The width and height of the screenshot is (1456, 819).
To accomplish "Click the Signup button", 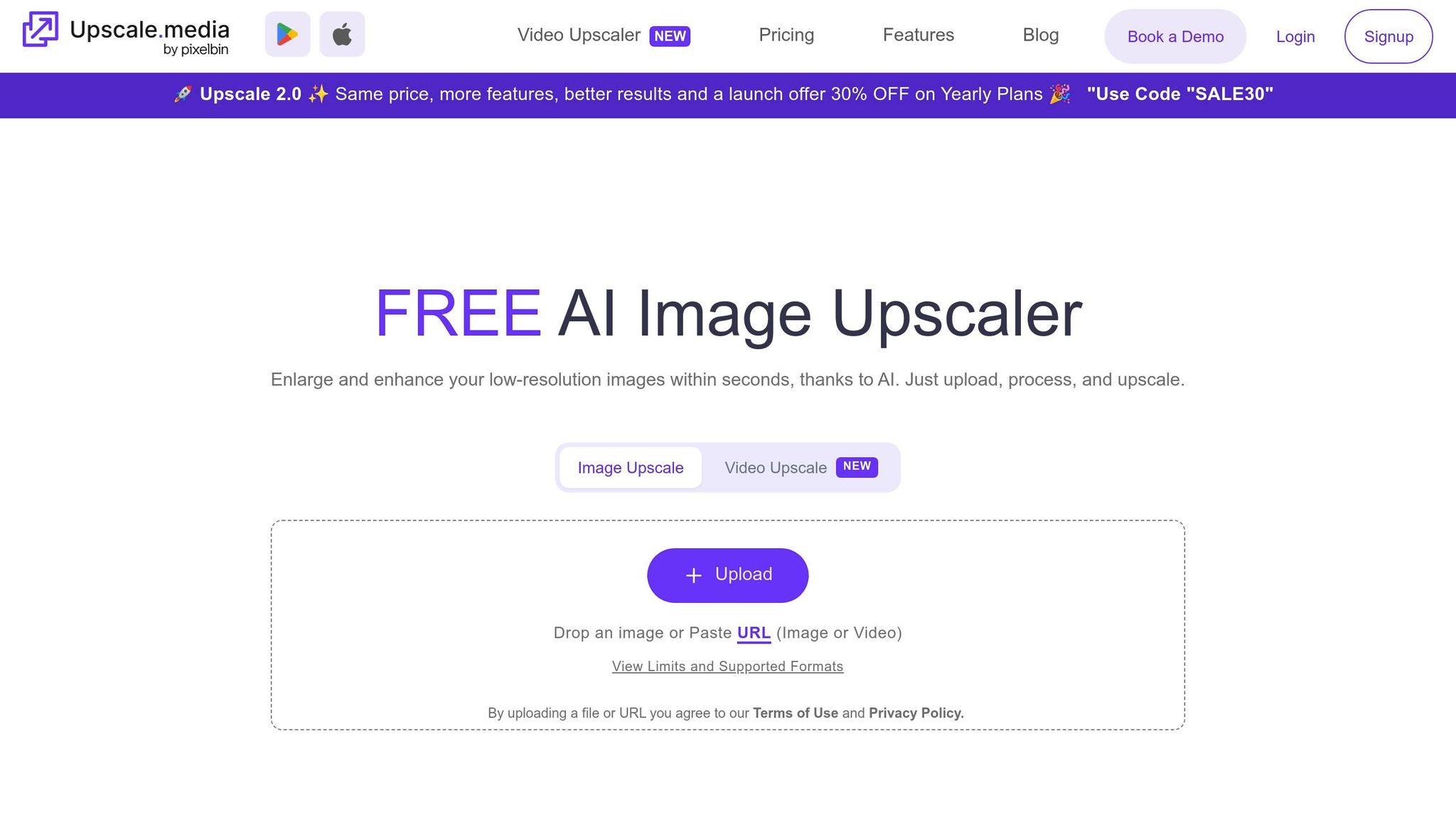I will pyautogui.click(x=1388, y=36).
